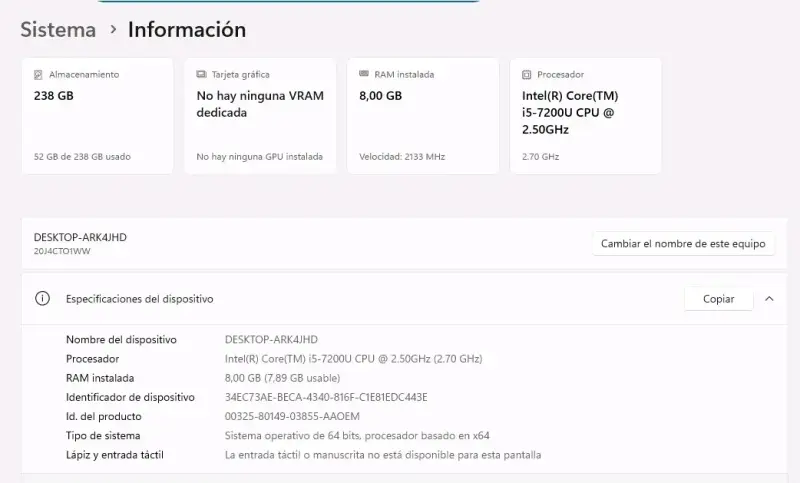This screenshot has height=483, width=800.
Task: Click the DESKTOP-ARK4JHD computer name heading
Action: tap(80, 237)
